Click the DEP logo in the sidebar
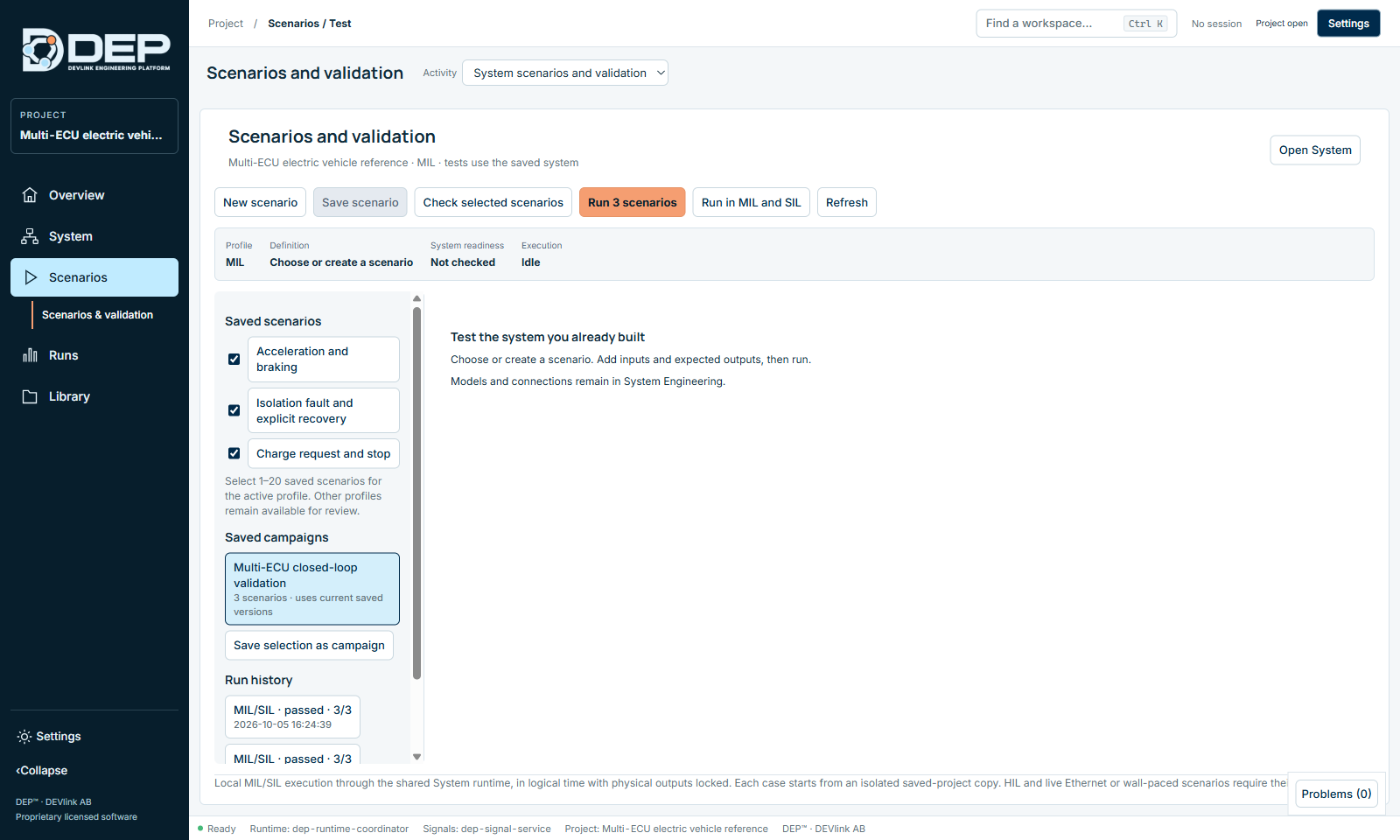1400x840 pixels. pos(95,50)
